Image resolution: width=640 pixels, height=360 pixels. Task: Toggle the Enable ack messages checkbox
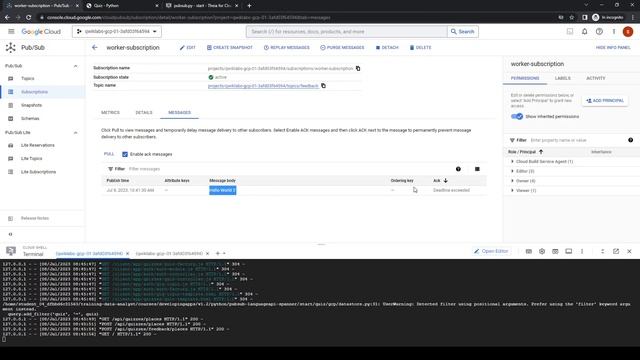125,154
